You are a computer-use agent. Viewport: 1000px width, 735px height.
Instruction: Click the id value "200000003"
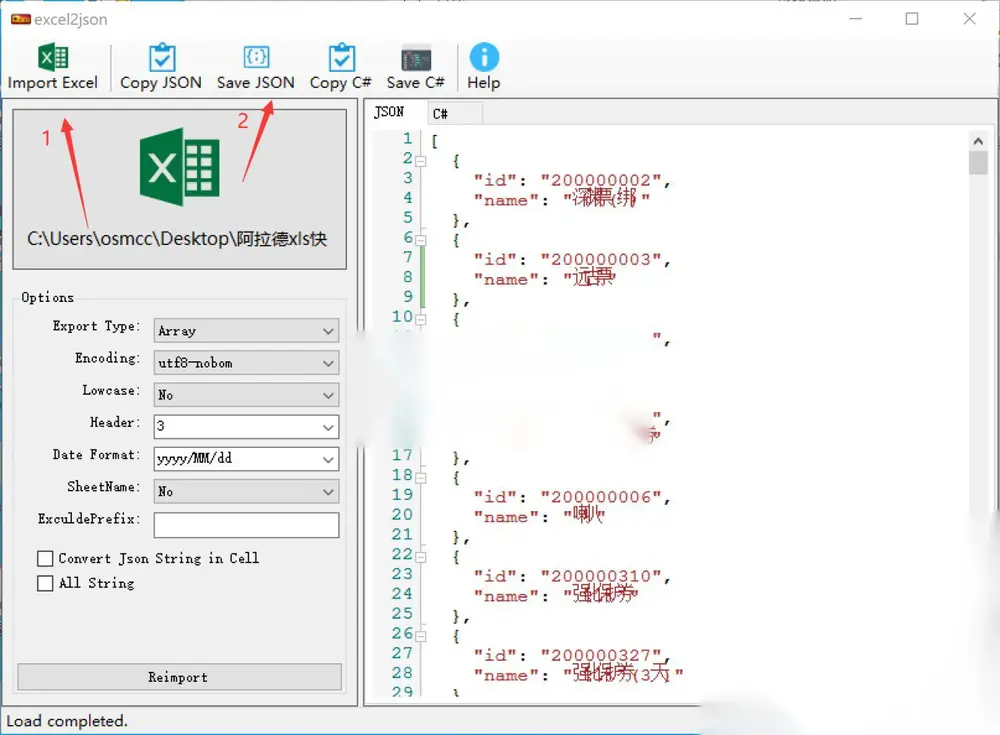[x=601, y=260]
